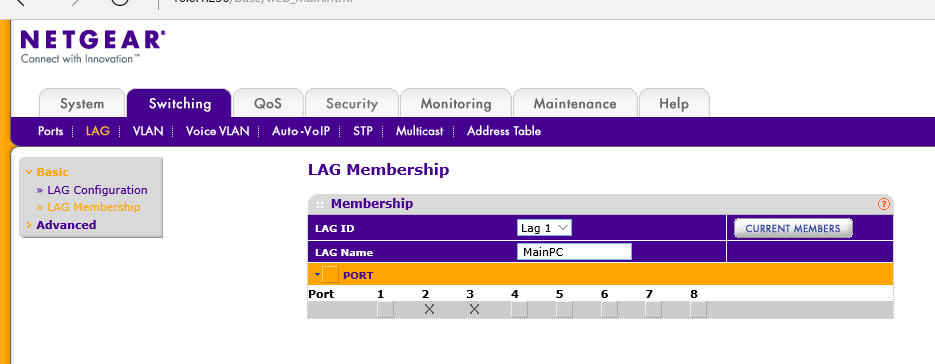Click the CURRENT MEMBERS button
Screen dimensions: 935x364
pyautogui.click(x=793, y=229)
